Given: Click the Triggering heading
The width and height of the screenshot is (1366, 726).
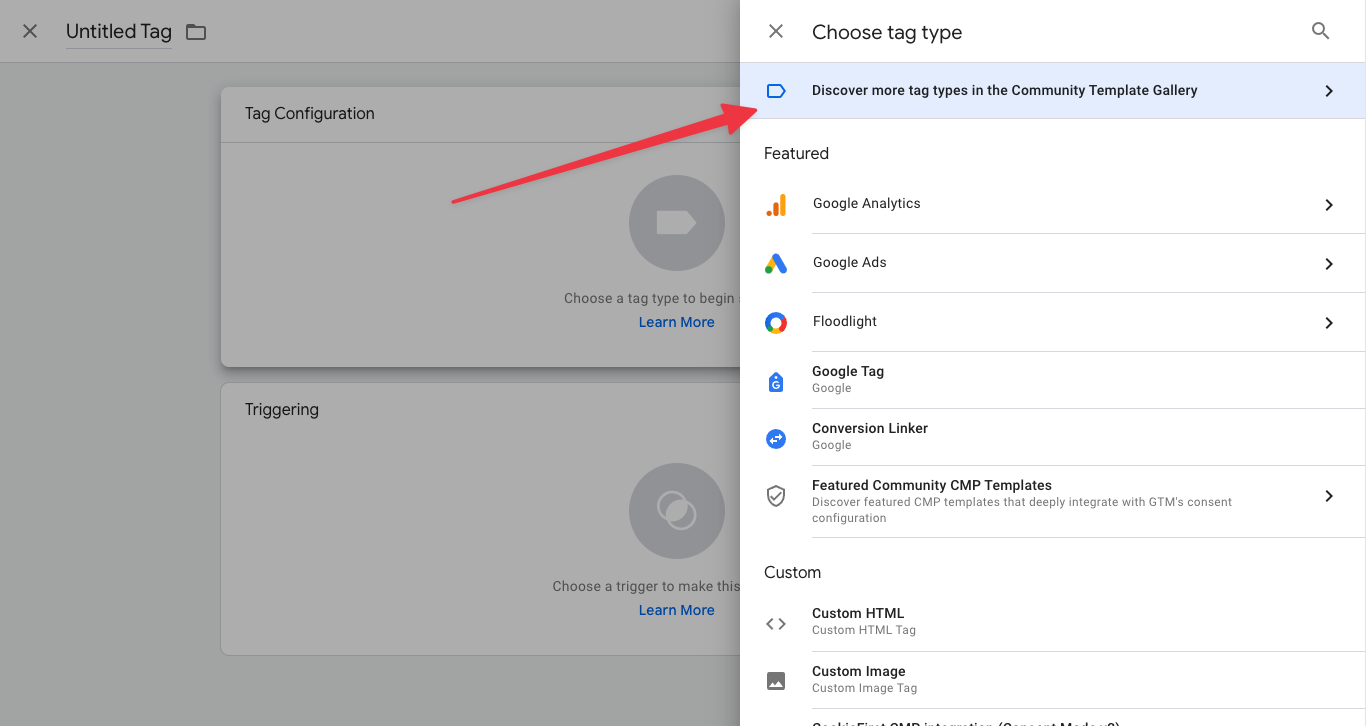Looking at the screenshot, I should [282, 410].
